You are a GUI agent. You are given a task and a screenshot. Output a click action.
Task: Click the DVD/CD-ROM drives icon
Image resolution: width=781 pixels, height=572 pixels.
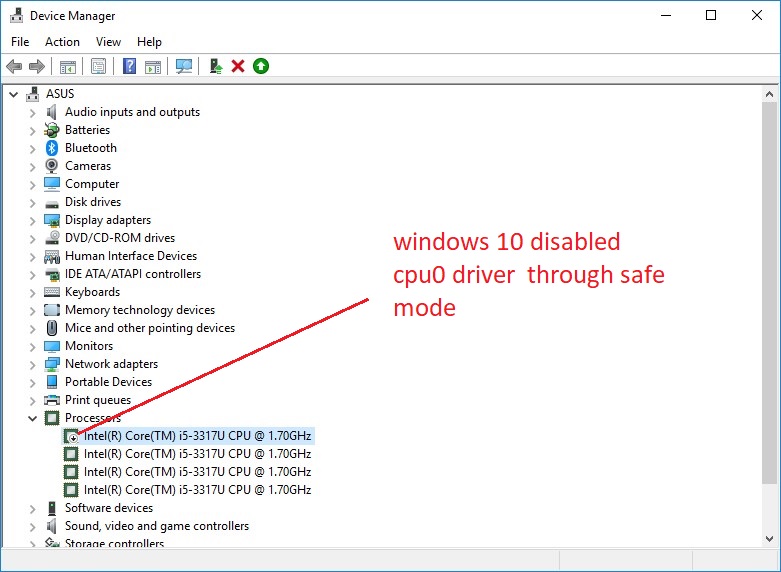tap(52, 238)
